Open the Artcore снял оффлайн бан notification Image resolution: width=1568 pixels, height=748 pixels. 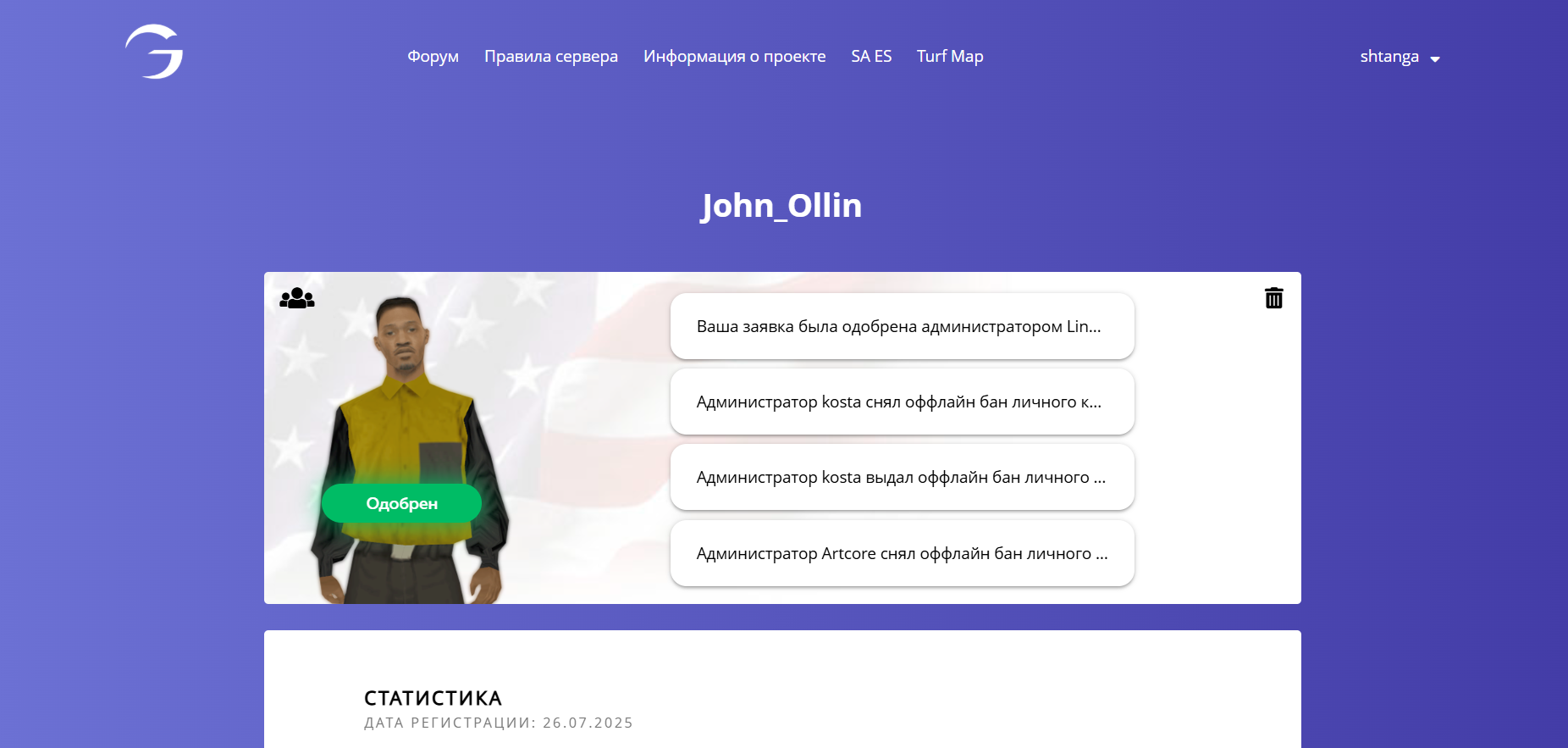[903, 553]
